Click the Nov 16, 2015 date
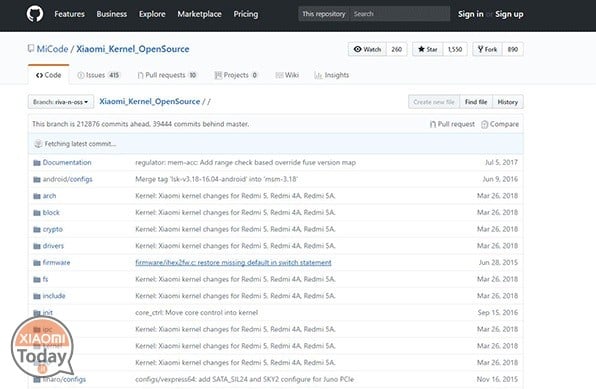The image size is (596, 389). click(497, 379)
